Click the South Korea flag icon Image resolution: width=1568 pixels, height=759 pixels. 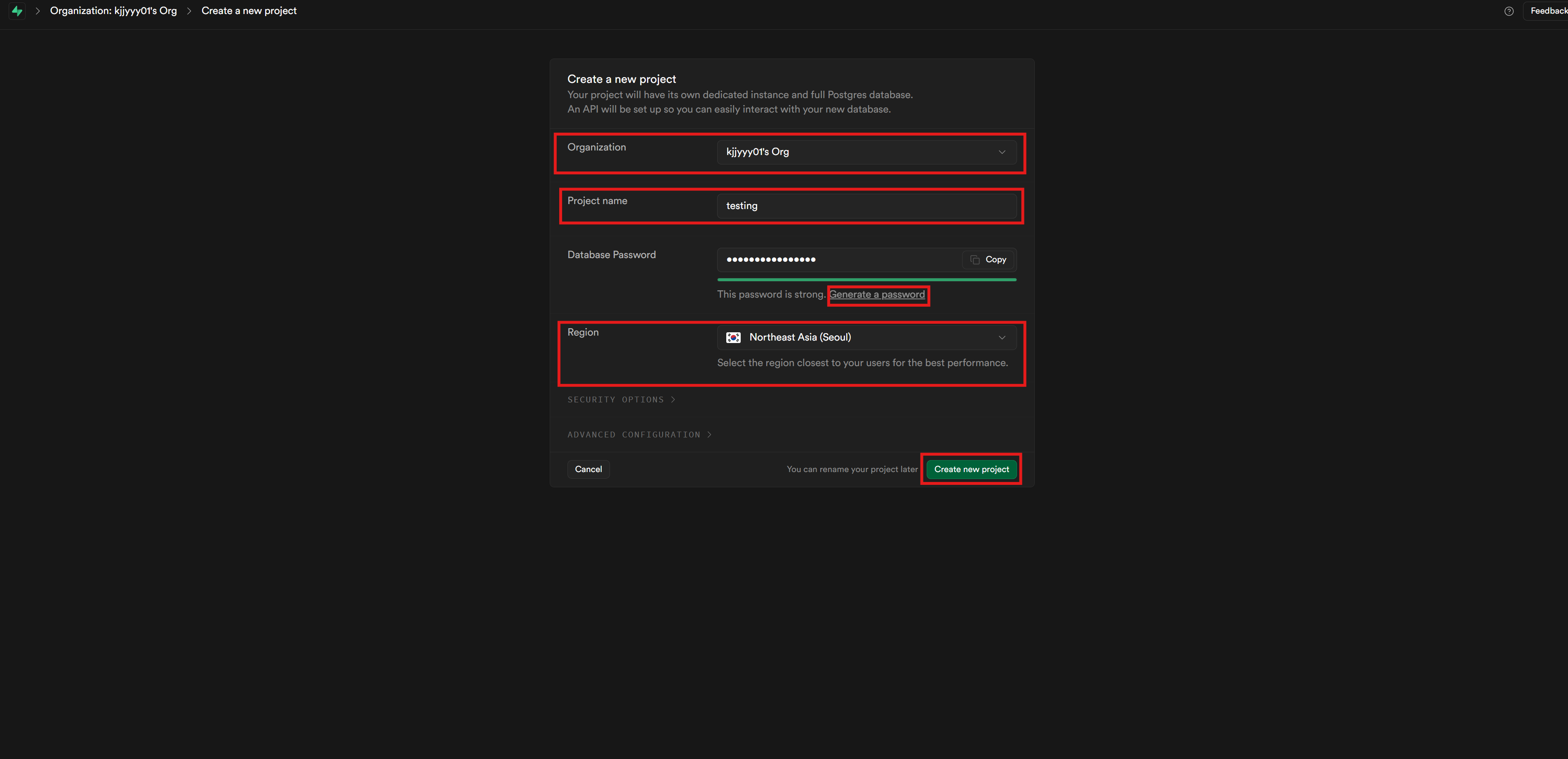(x=733, y=337)
